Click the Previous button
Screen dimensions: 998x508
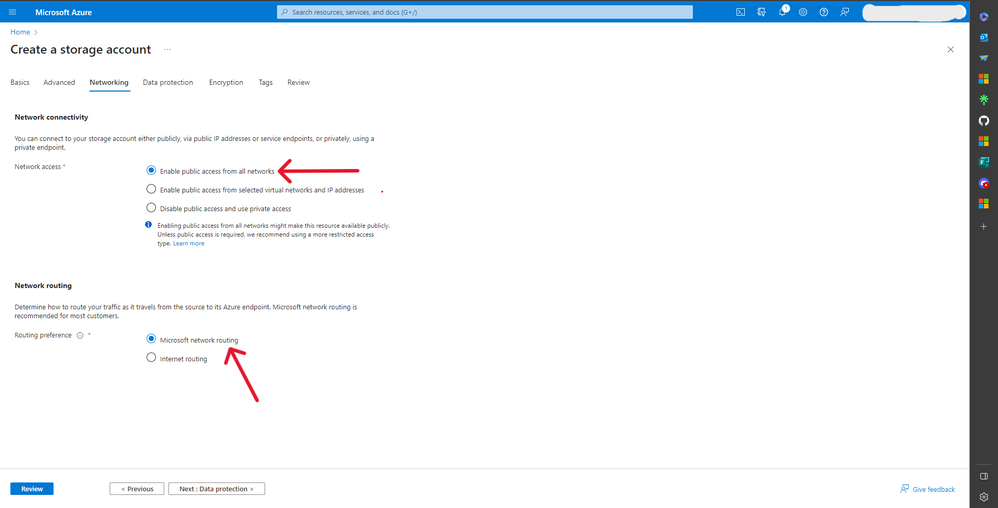(x=137, y=489)
